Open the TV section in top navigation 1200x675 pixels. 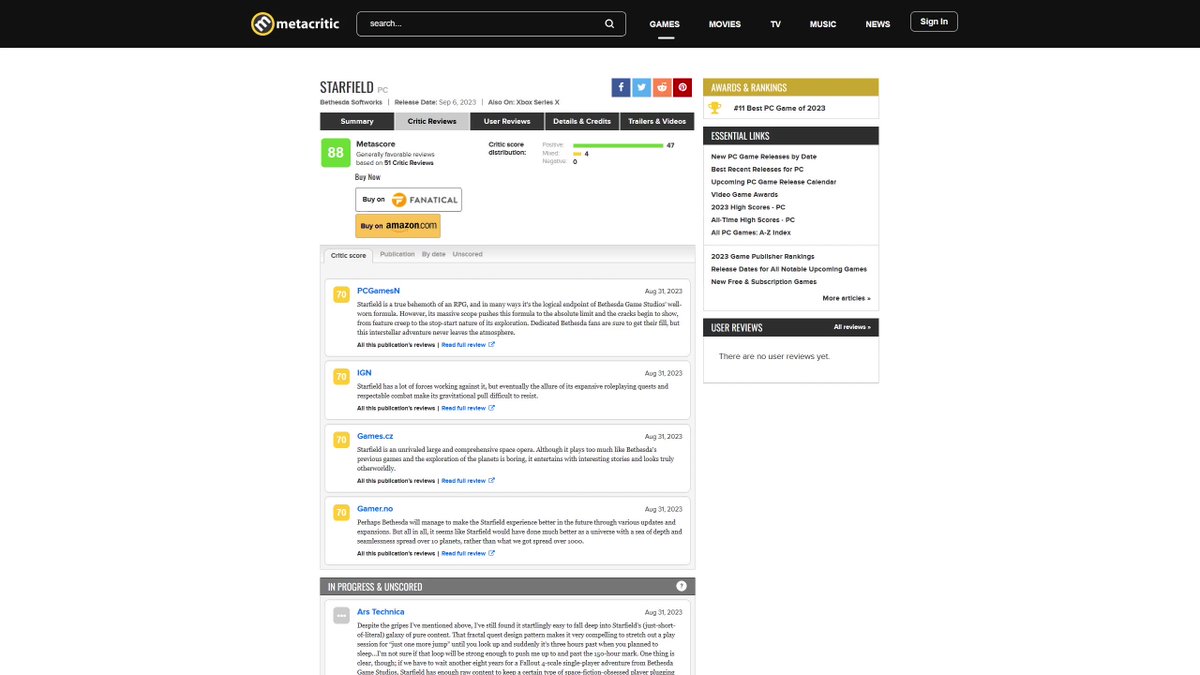tap(775, 24)
